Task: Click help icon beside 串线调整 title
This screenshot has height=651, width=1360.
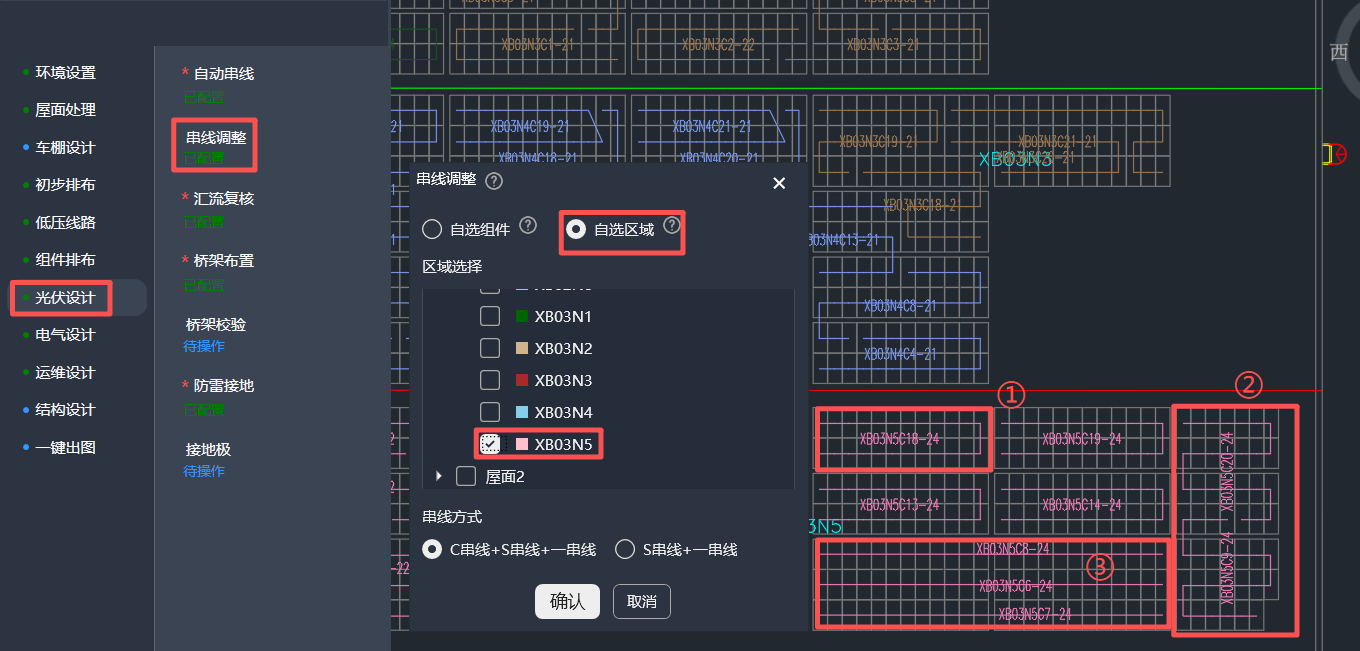Action: click(493, 181)
